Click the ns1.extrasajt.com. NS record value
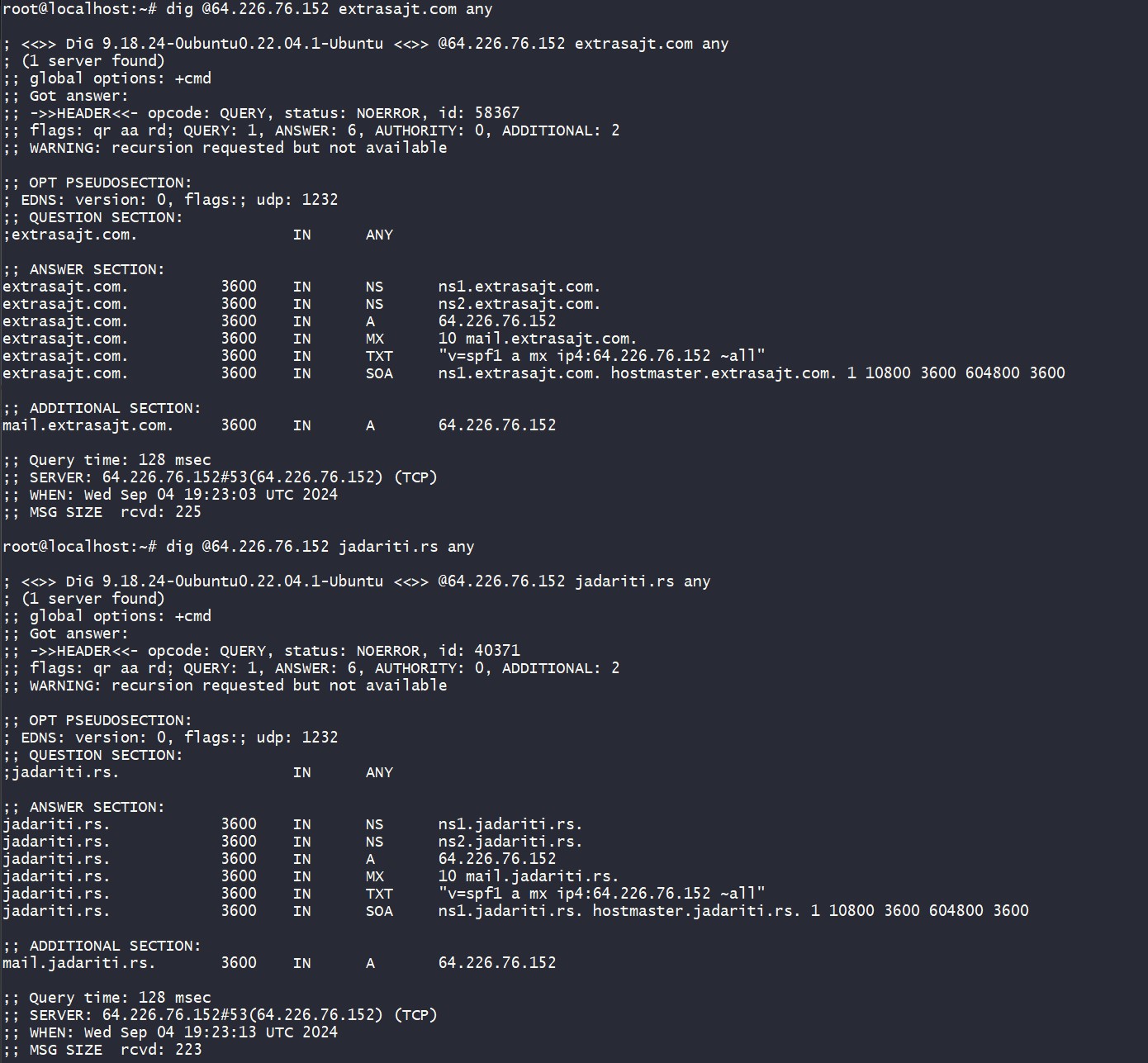The height and width of the screenshot is (1063, 1148). pyautogui.click(x=519, y=287)
